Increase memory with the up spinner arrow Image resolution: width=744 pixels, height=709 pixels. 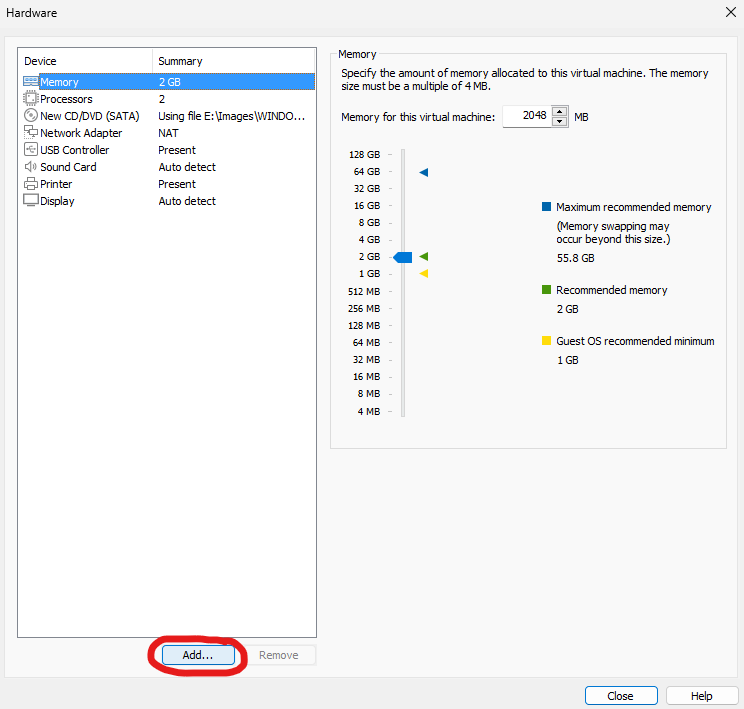pyautogui.click(x=560, y=111)
